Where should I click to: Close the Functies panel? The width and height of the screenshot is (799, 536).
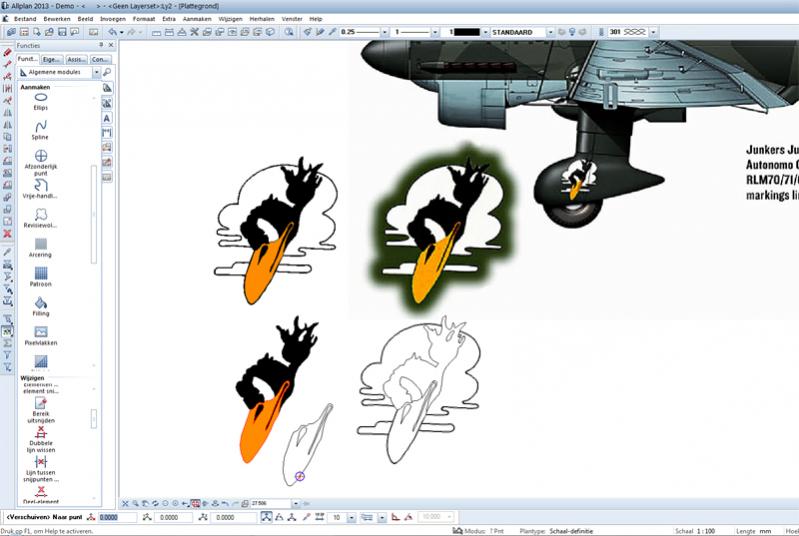[111, 45]
